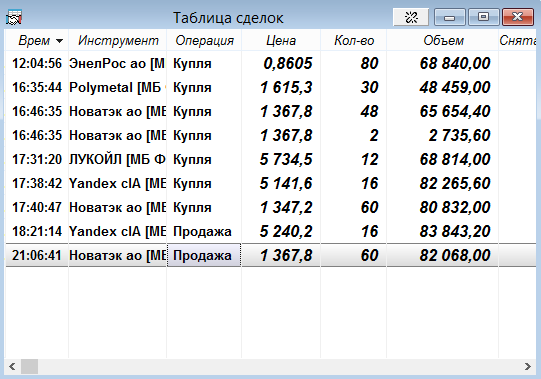Sort by the Цена column header
Screen dimensions: 541x379
click(x=281, y=40)
